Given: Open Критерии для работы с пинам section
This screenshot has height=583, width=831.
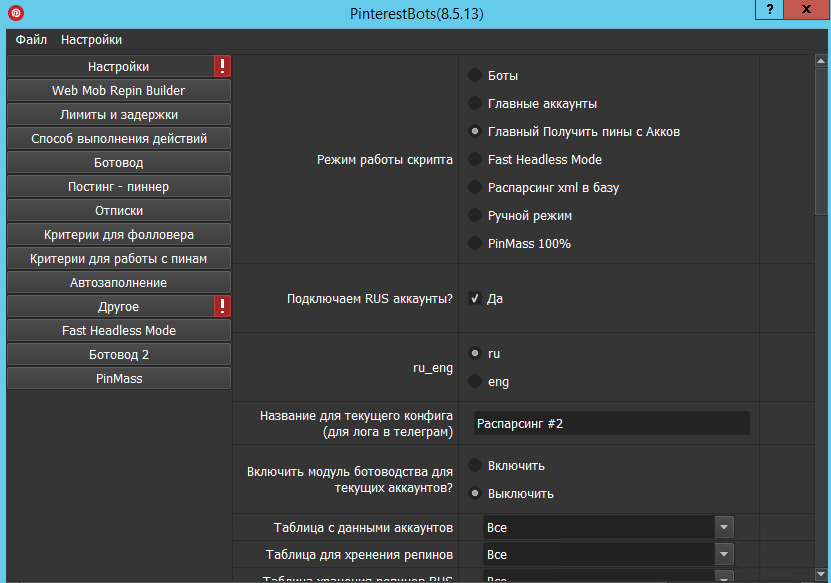Looking at the screenshot, I should pyautogui.click(x=119, y=259).
